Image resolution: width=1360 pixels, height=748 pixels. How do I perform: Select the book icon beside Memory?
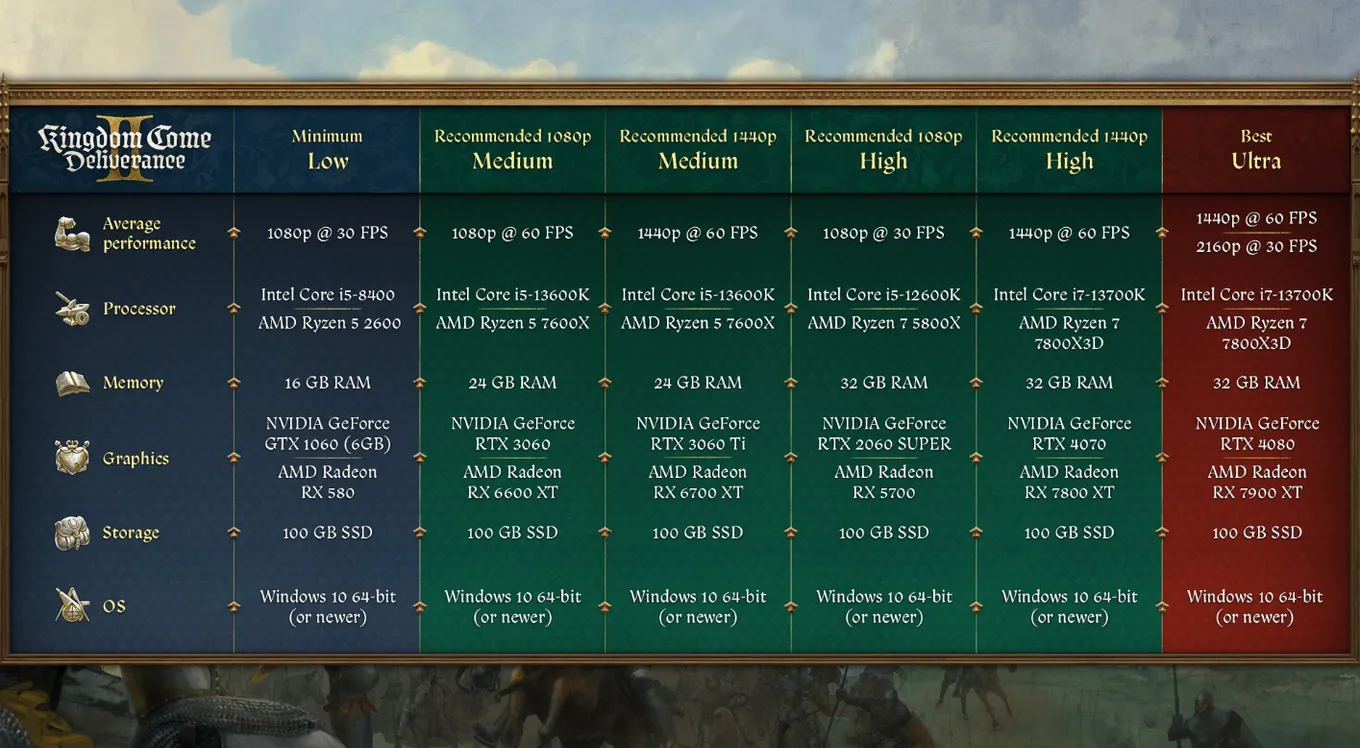[x=72, y=383]
